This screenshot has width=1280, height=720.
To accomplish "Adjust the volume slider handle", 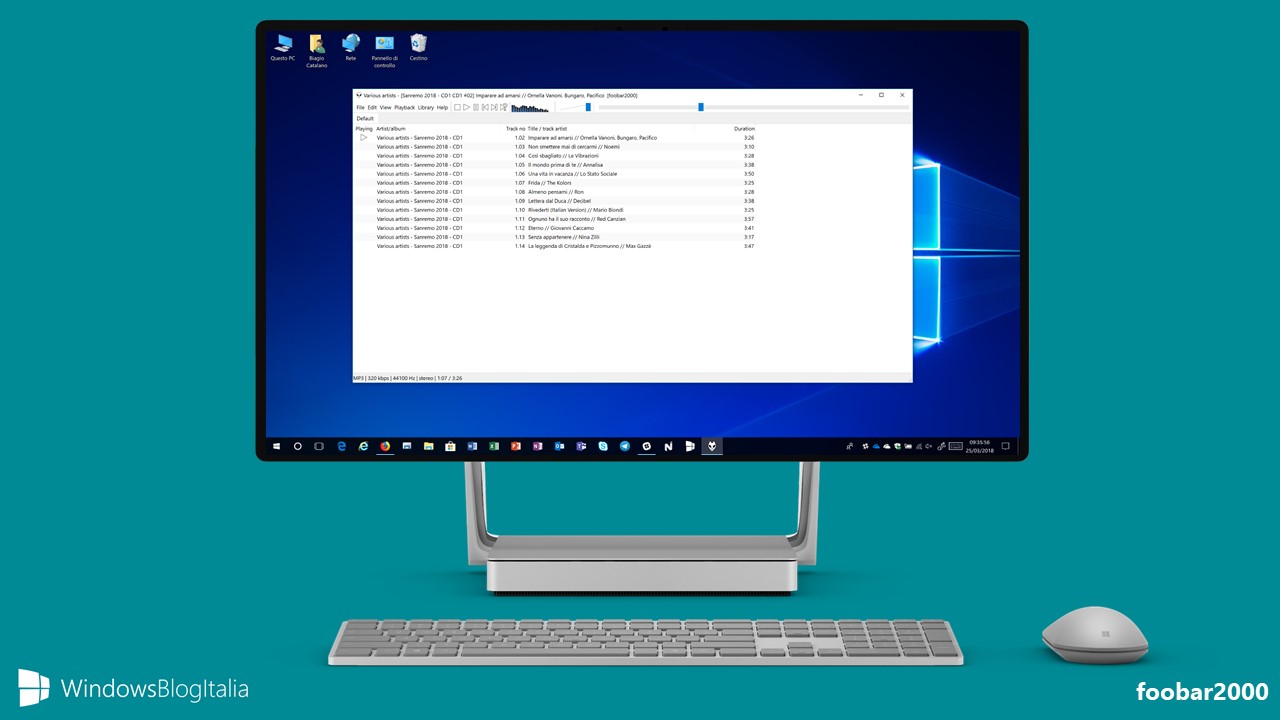I will click(x=588, y=107).
